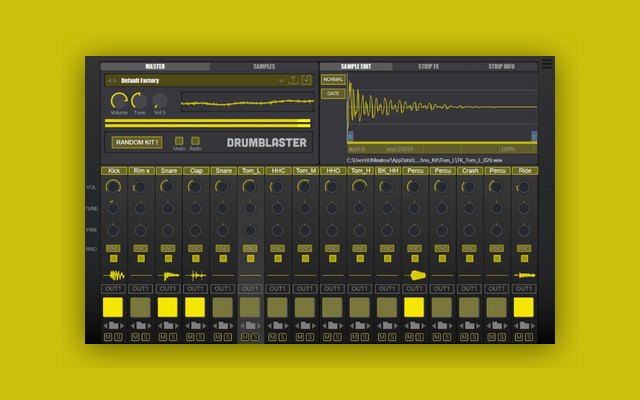Open the sample folder icon on the Tom_H strip

click(360, 326)
